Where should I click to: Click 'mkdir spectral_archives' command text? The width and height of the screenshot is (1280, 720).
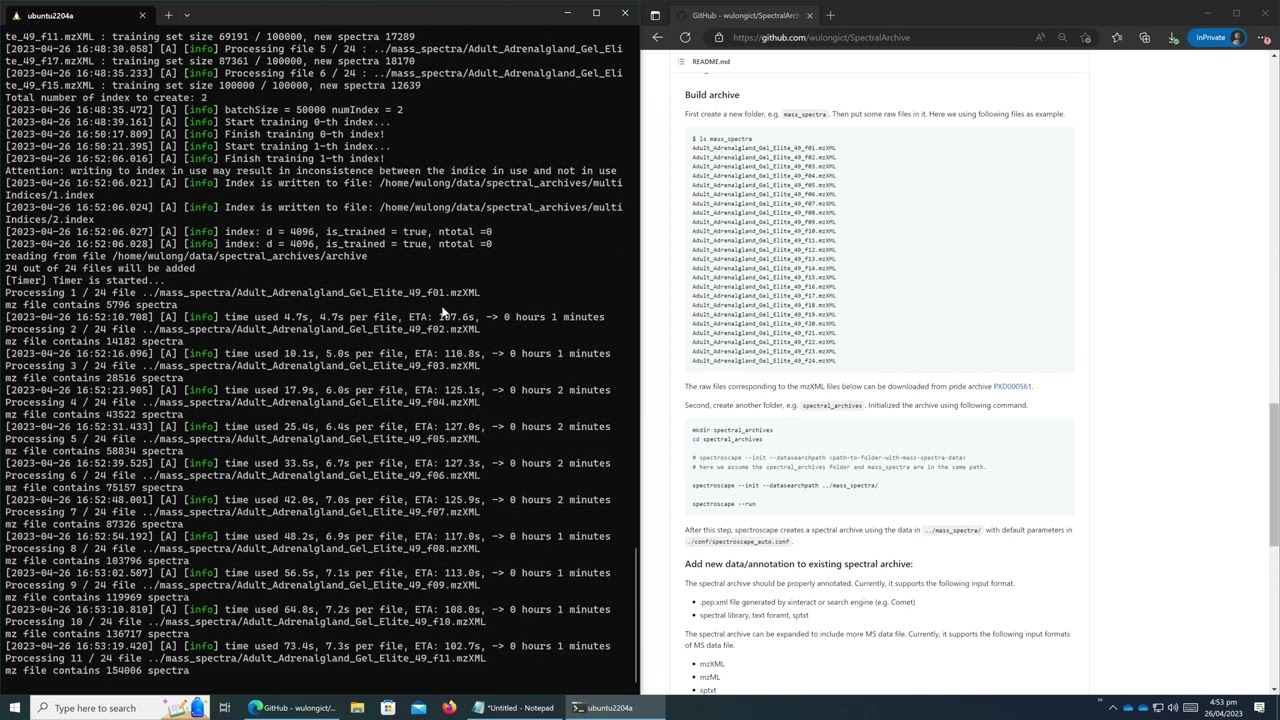[732, 430]
